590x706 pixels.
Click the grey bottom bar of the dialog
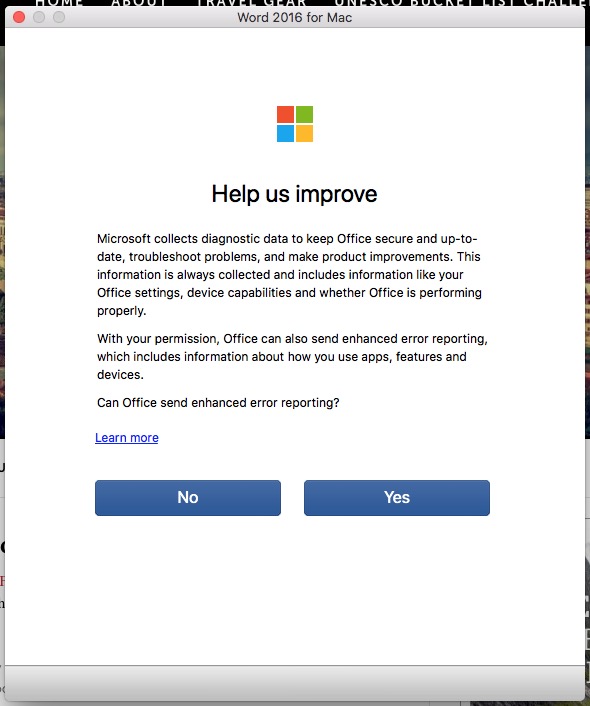295,683
